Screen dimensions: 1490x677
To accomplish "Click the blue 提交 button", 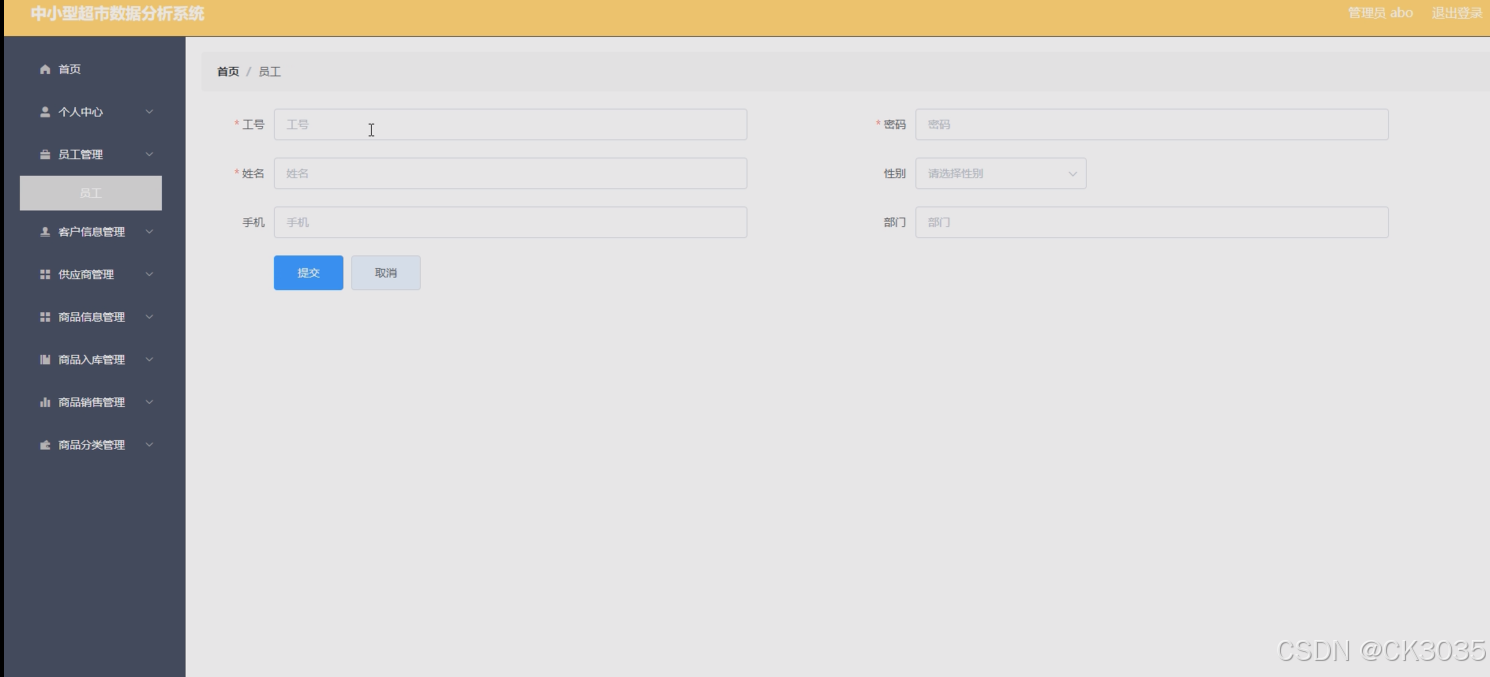I will (308, 273).
